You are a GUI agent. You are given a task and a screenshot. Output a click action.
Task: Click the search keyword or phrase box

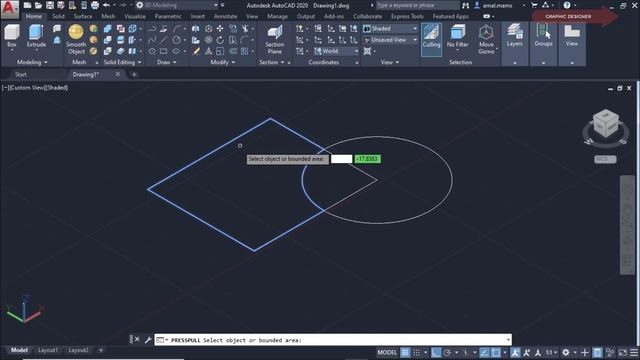(x=417, y=5)
